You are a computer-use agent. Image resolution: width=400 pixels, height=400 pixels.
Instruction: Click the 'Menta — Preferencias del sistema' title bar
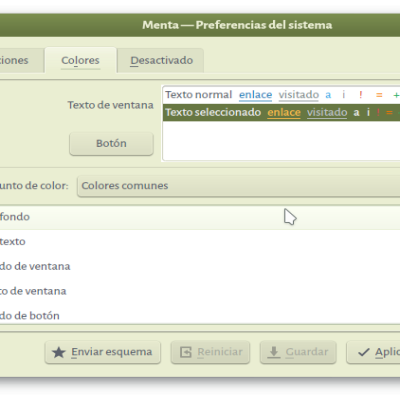(200, 25)
